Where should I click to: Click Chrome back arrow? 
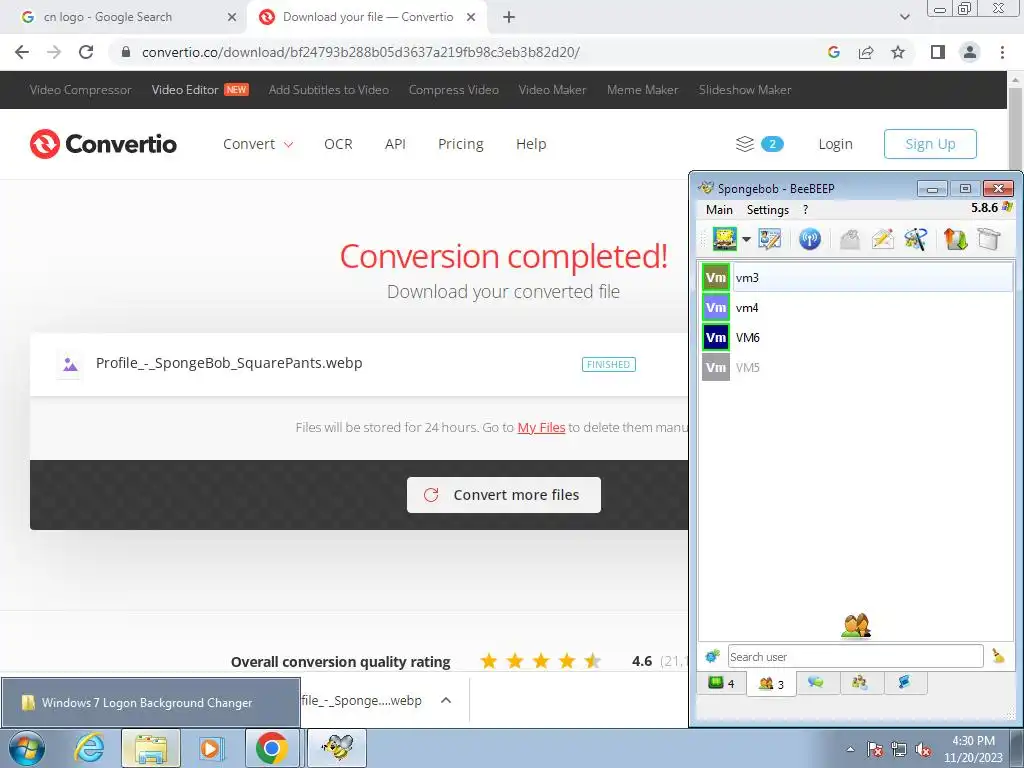pos(22,52)
